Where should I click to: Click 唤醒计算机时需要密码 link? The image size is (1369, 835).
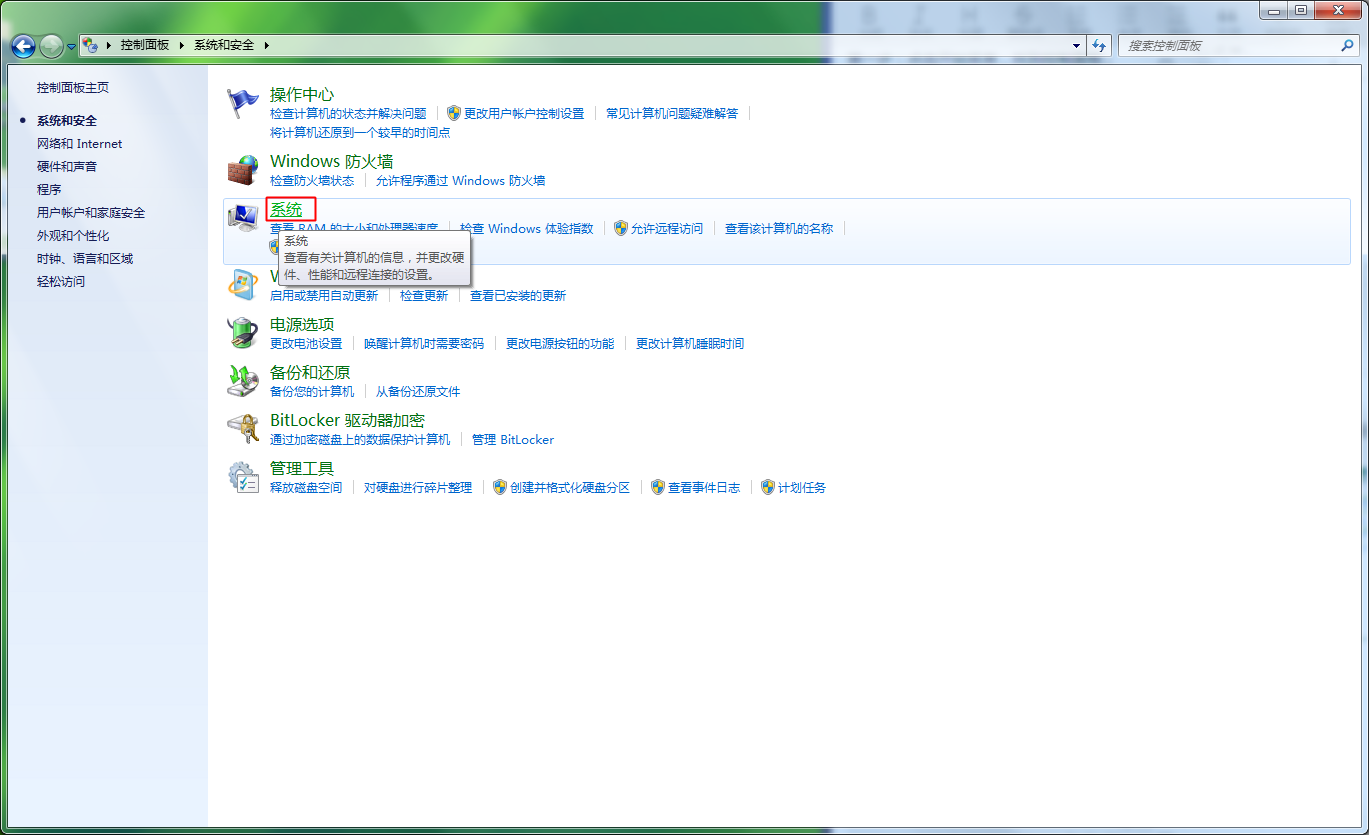pyautogui.click(x=424, y=344)
